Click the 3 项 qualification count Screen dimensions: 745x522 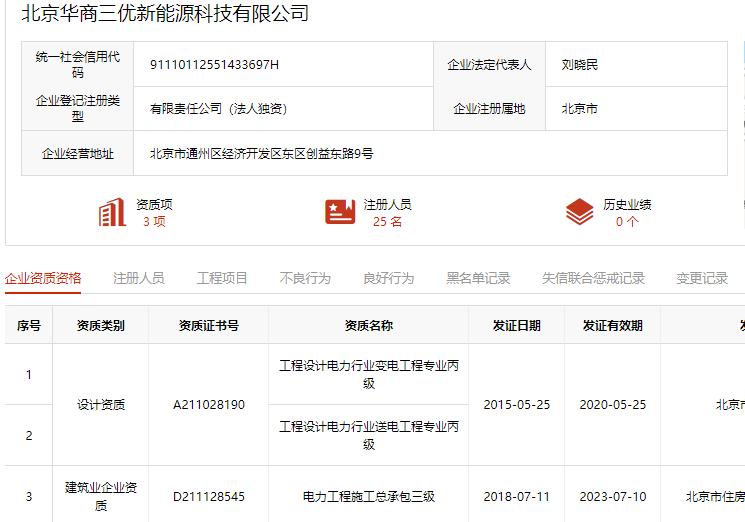154,221
